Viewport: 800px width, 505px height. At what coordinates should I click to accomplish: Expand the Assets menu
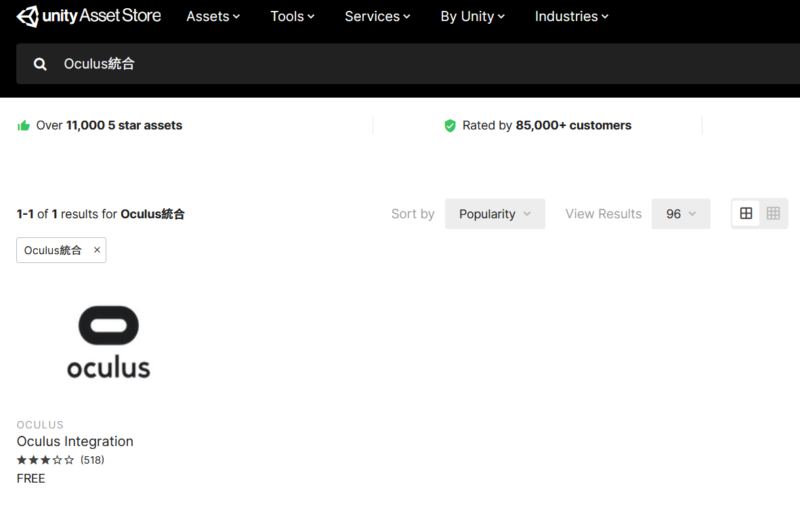(x=213, y=16)
